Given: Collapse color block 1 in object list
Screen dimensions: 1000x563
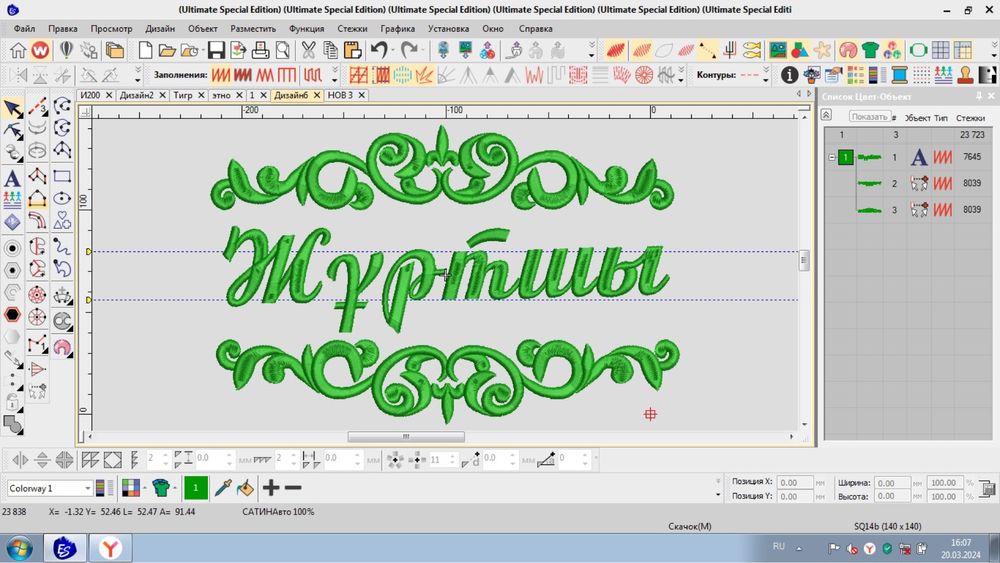Looking at the screenshot, I should point(831,158).
